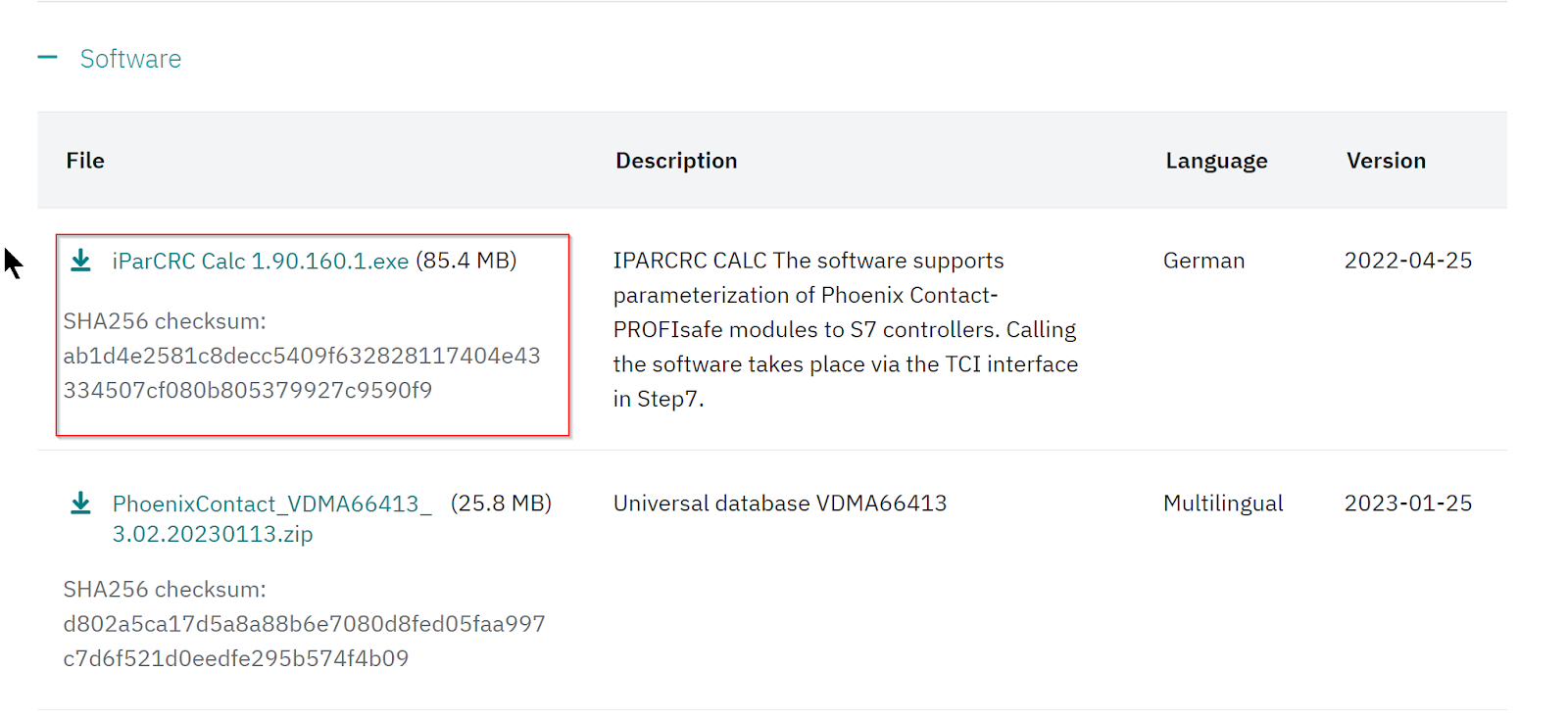
Task: Collapse the Software section minus icon
Action: 47,58
